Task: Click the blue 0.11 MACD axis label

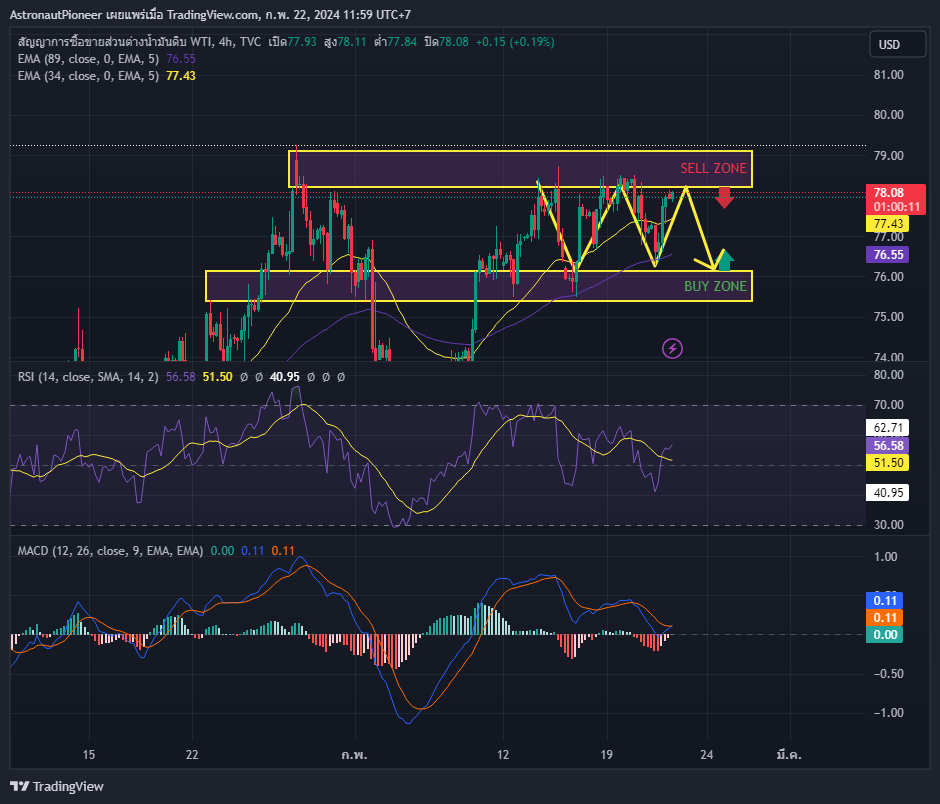Action: coord(885,601)
